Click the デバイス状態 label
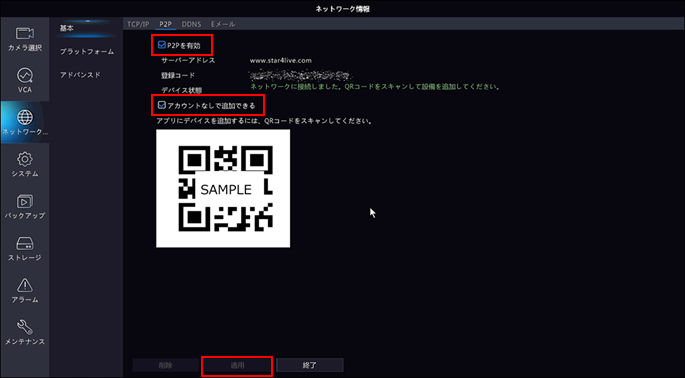Screen dimensions: 685x378 coord(181,90)
